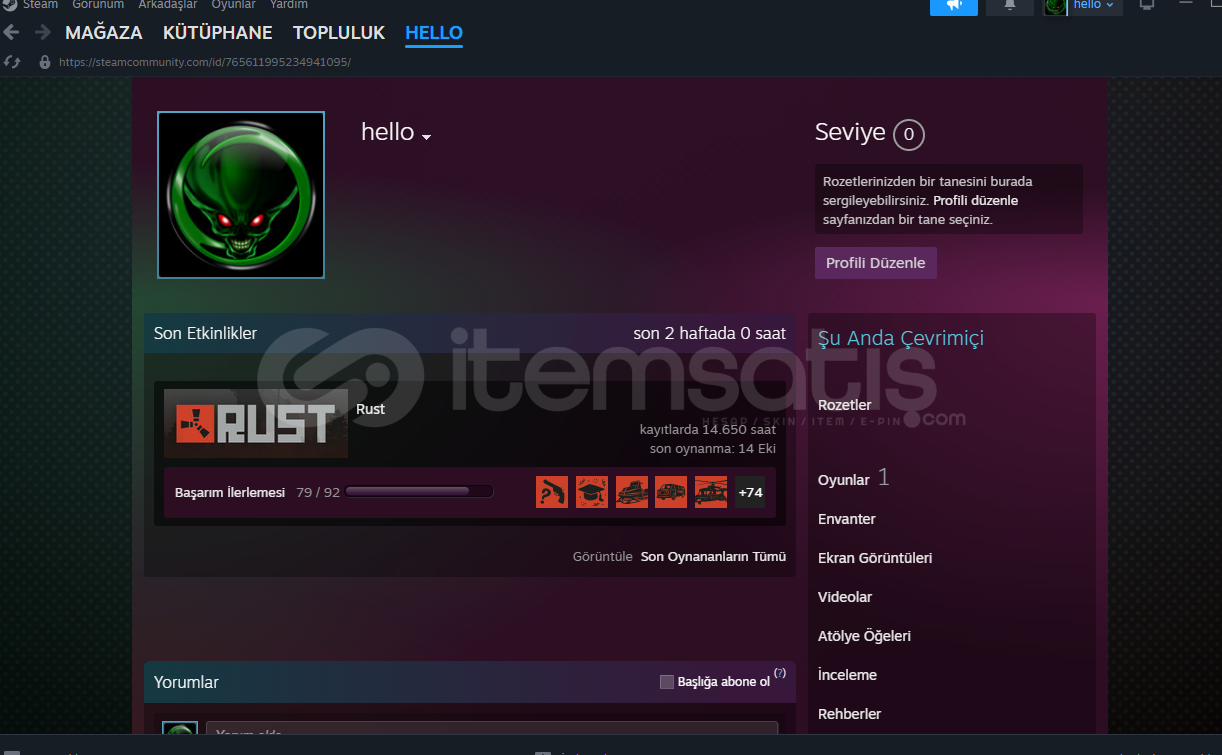The width and height of the screenshot is (1222, 755).
Task: Open the revolver achievement icon
Action: coord(551,491)
